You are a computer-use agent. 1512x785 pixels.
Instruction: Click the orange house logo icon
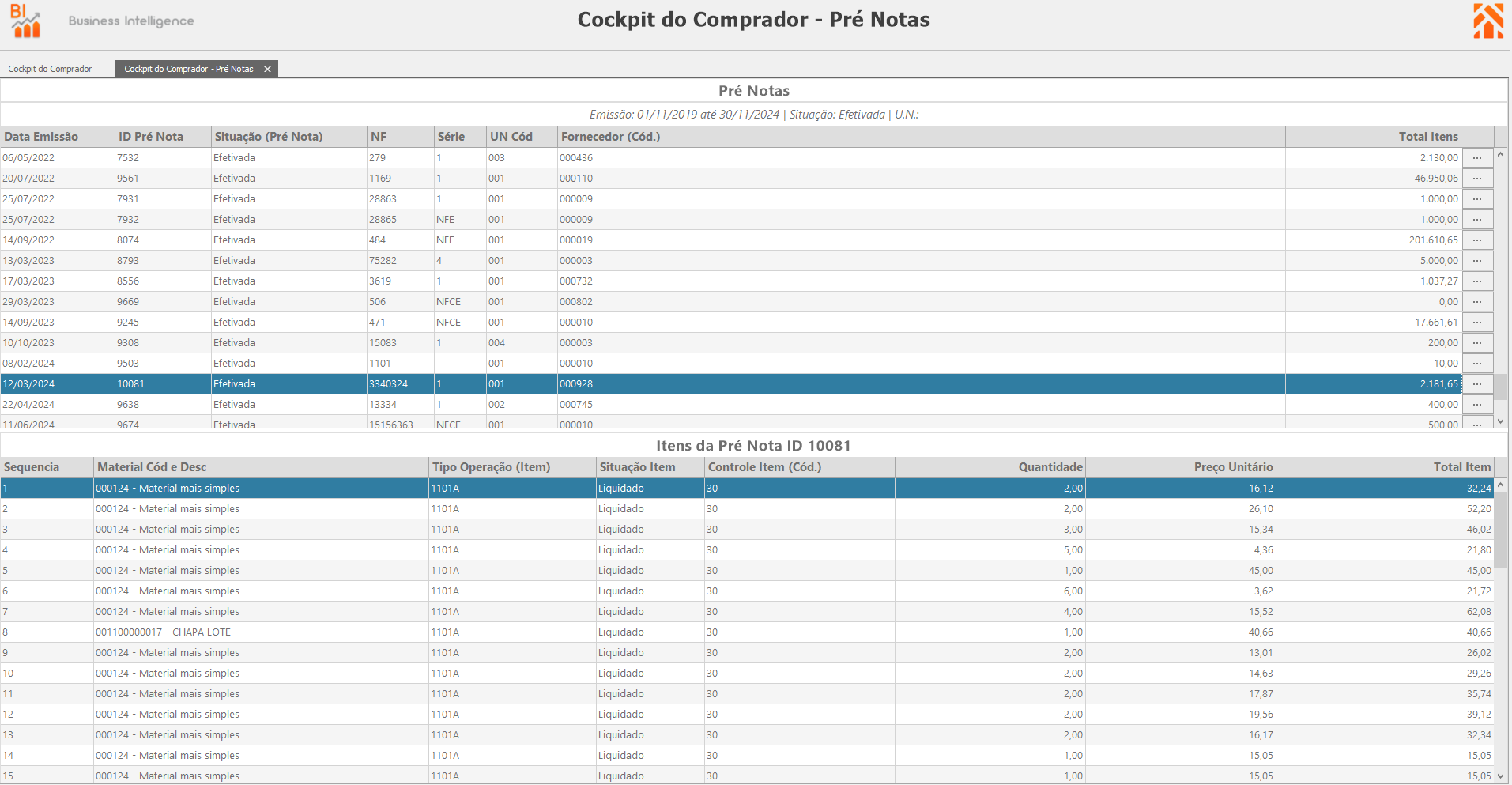(x=1488, y=21)
